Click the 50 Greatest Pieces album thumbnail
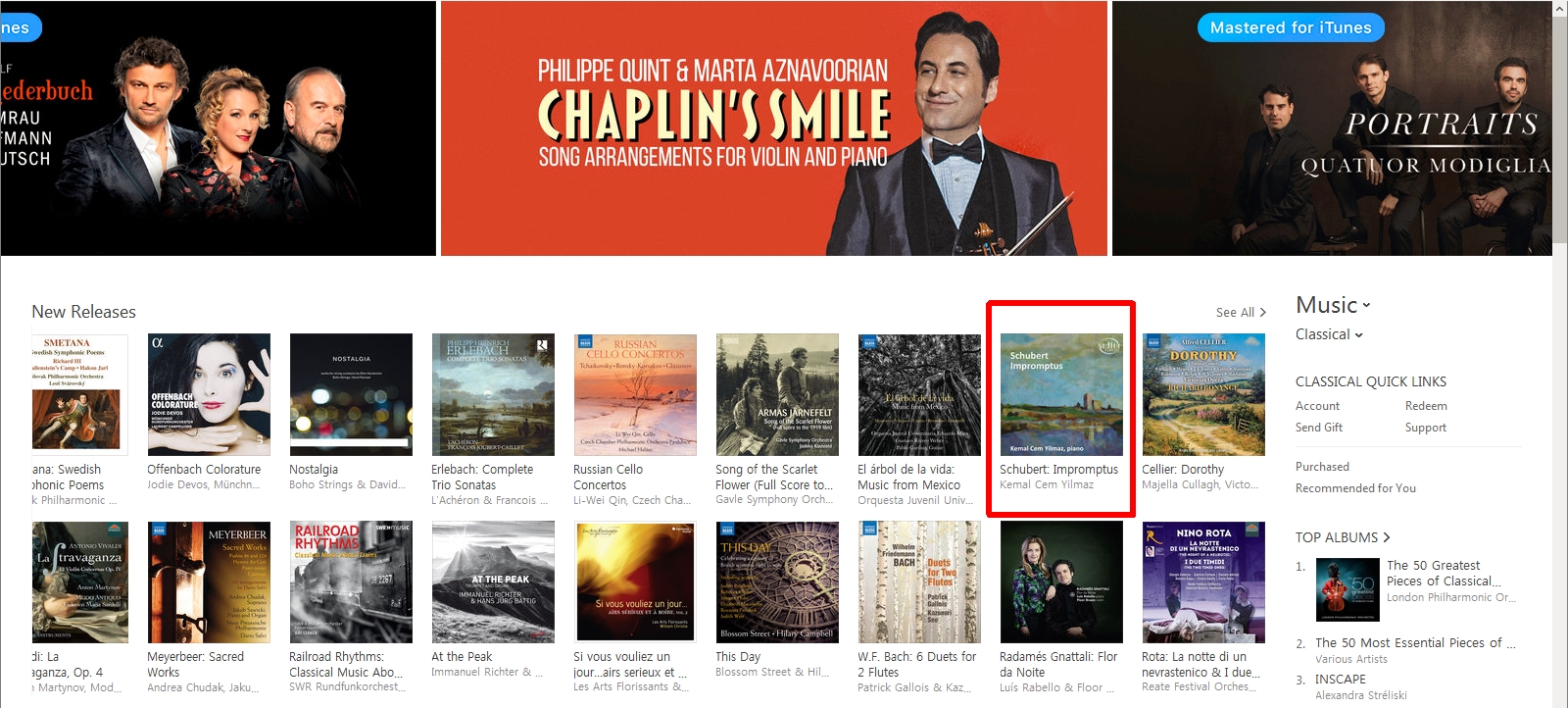This screenshot has width=1568, height=708. pos(1347,589)
